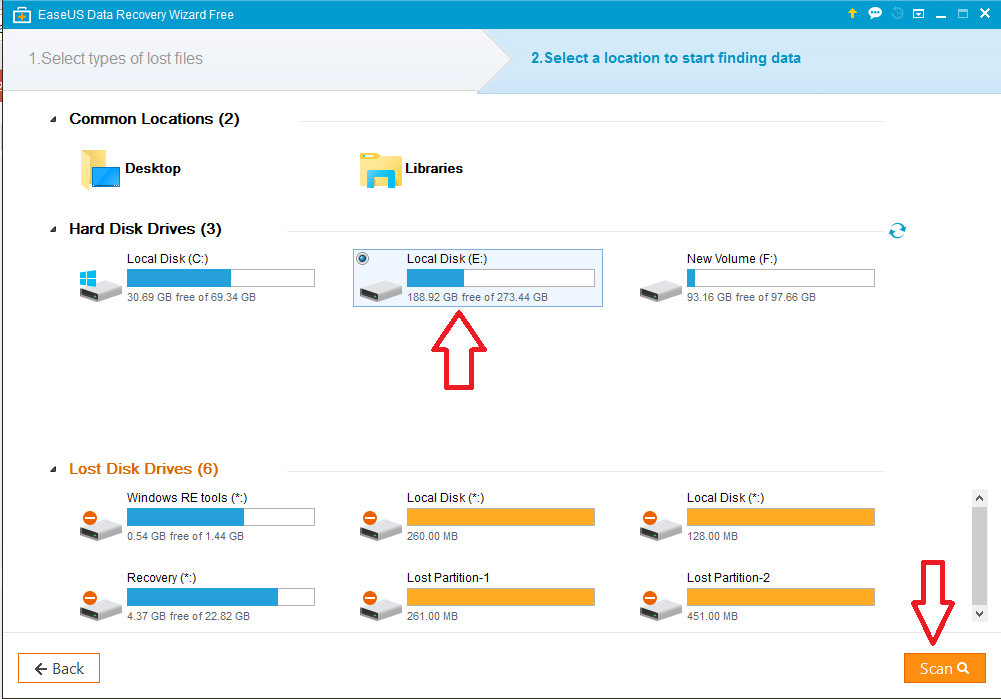Collapse the Hard Disk Drives section
The width and height of the screenshot is (1001, 699).
54,229
